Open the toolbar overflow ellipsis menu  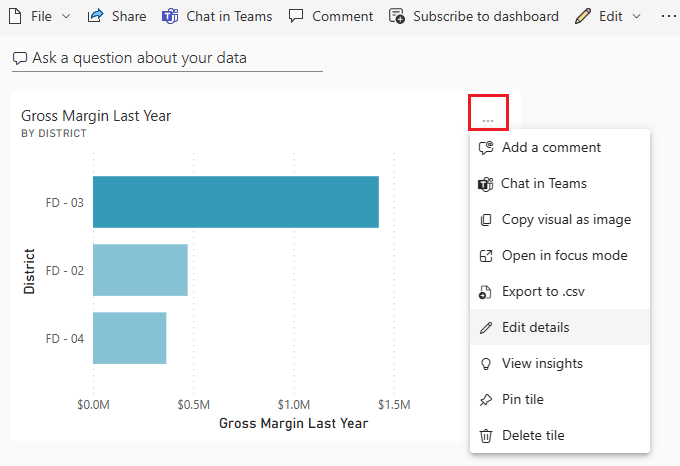coord(668,16)
